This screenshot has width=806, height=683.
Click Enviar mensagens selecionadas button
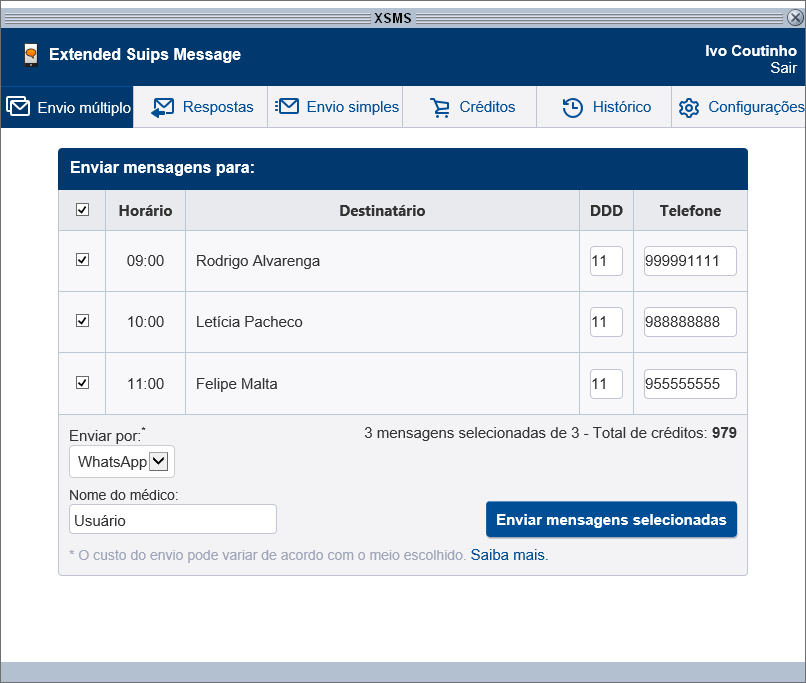tap(611, 519)
